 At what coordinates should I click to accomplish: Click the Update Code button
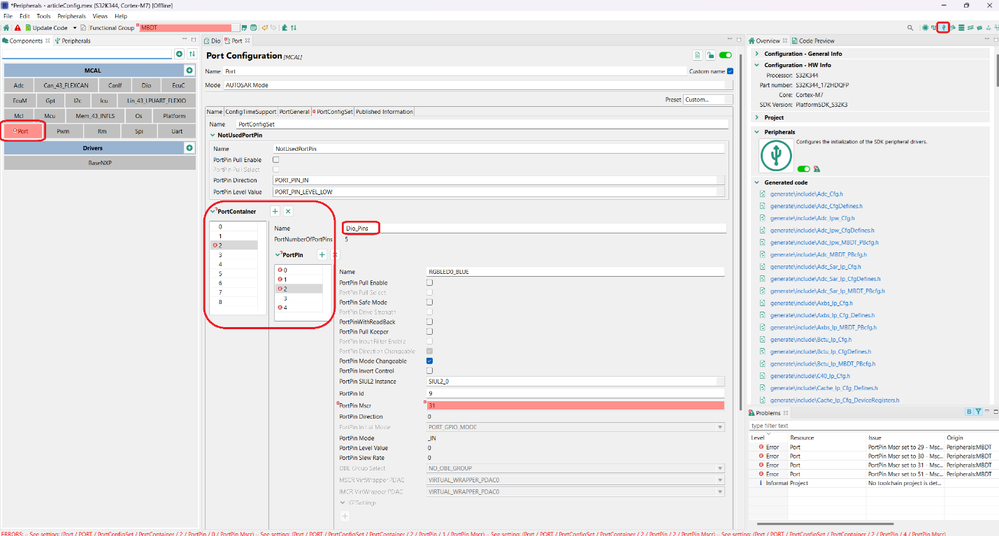point(46,27)
